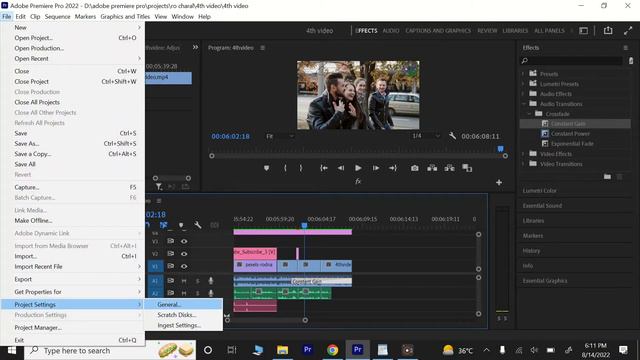The height and width of the screenshot is (360, 640).
Task: Click Save As in File menu
Action: 73,144
